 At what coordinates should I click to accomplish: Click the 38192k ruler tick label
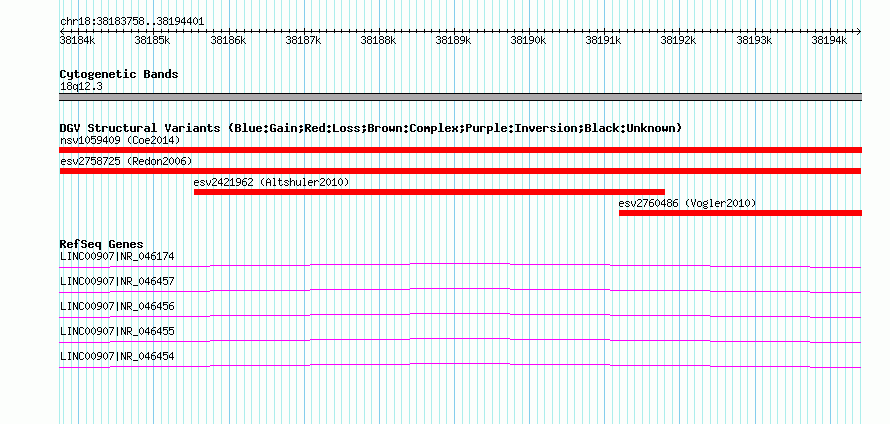pyautogui.click(x=679, y=40)
